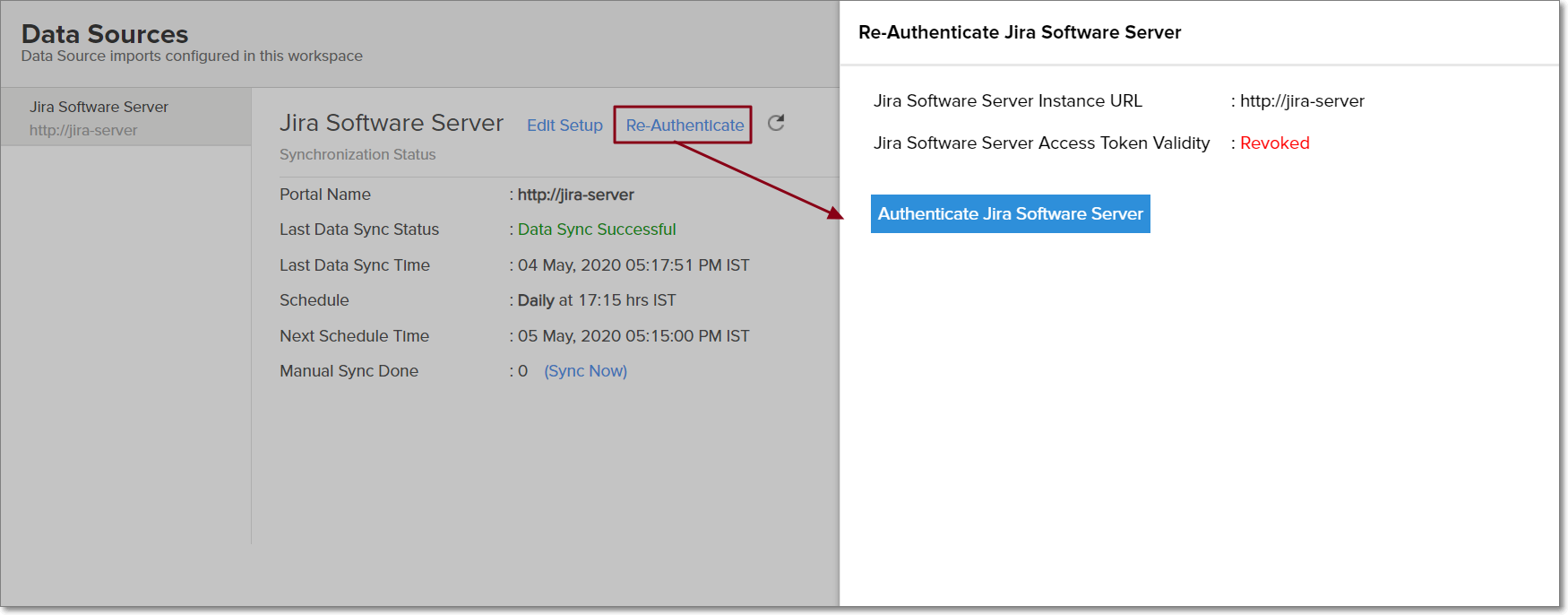Click the Next Schedule Time value
The height and width of the screenshot is (615, 1568).
633,336
